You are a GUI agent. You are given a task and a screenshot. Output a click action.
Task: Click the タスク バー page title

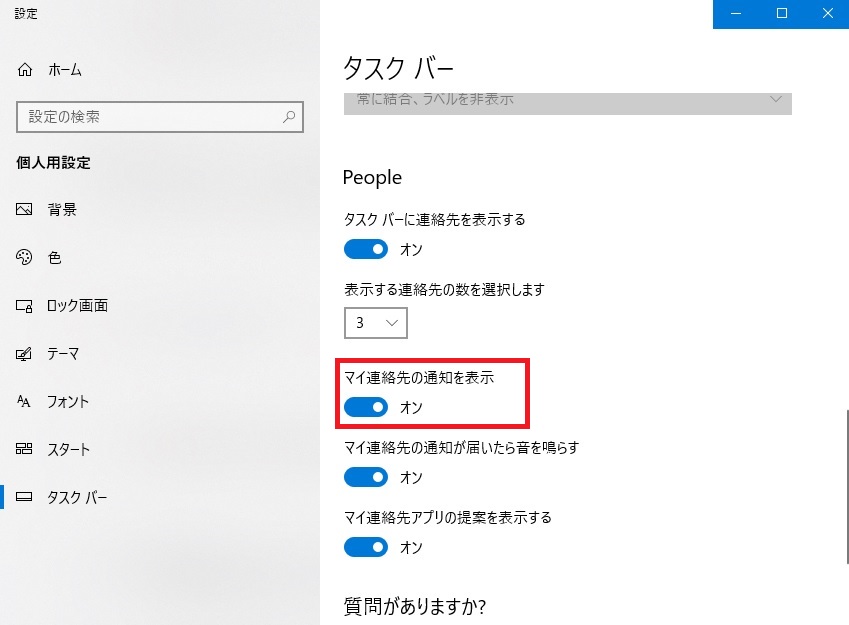[399, 68]
